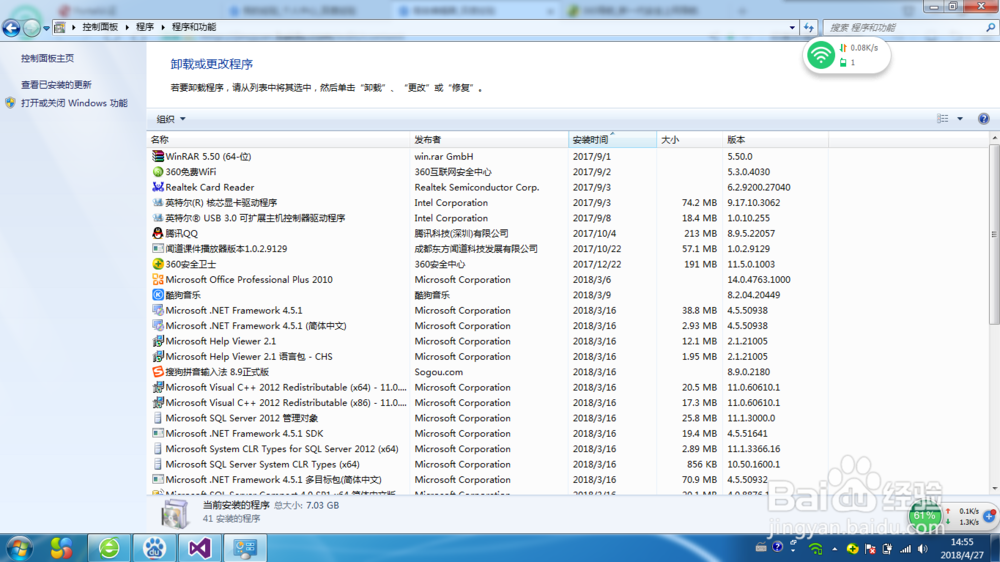Open the 组织 dropdown menu
The width and height of the screenshot is (1000, 562).
(171, 119)
